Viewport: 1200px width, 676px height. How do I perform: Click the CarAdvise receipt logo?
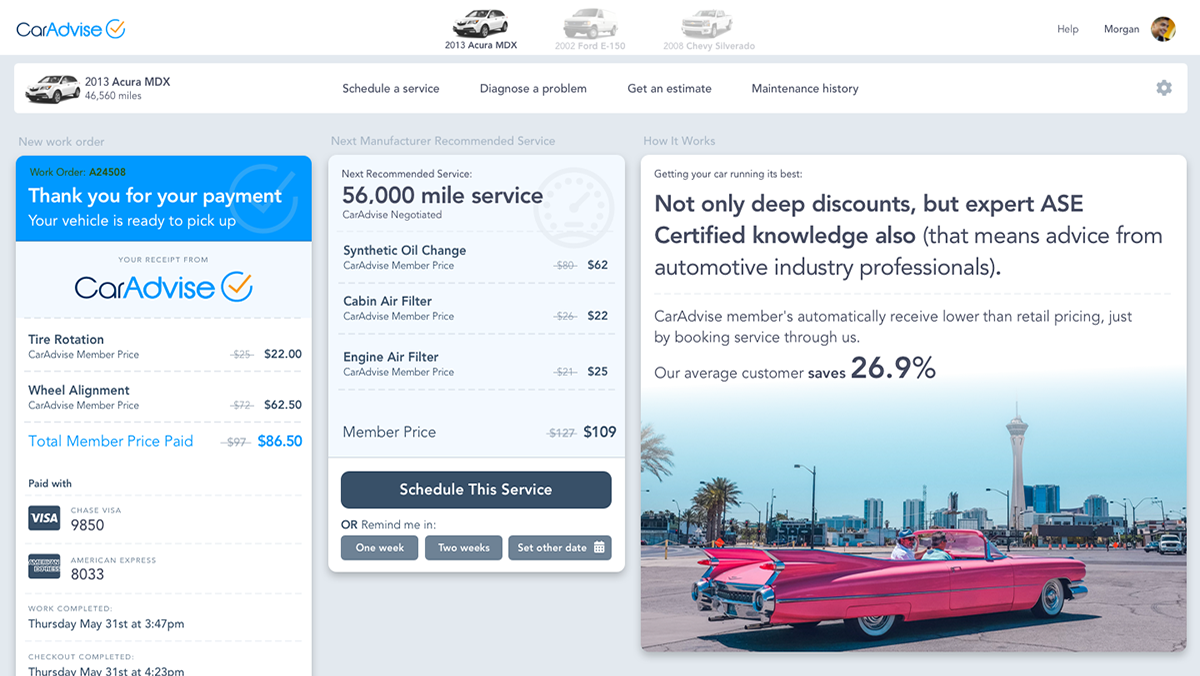(x=164, y=288)
